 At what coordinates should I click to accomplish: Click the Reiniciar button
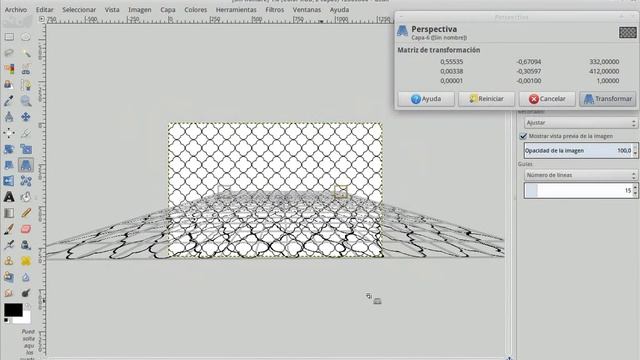[487, 99]
